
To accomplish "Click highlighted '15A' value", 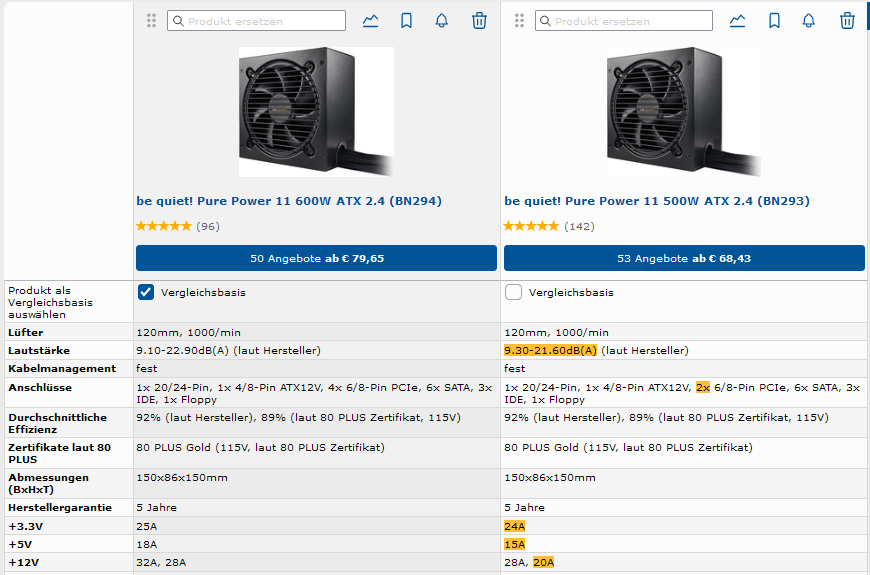I will pyautogui.click(x=514, y=544).
